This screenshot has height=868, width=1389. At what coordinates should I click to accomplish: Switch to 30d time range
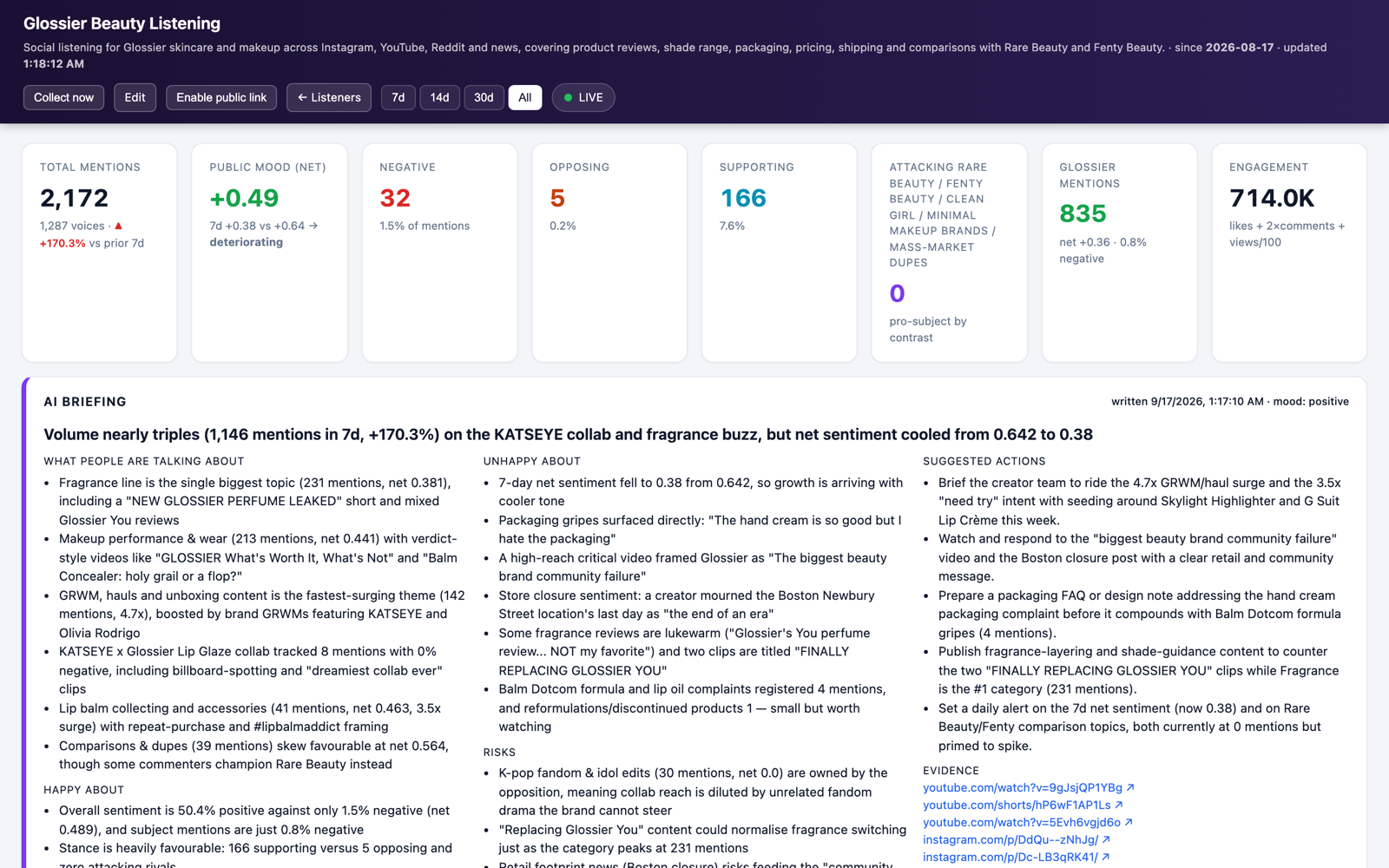click(x=484, y=97)
